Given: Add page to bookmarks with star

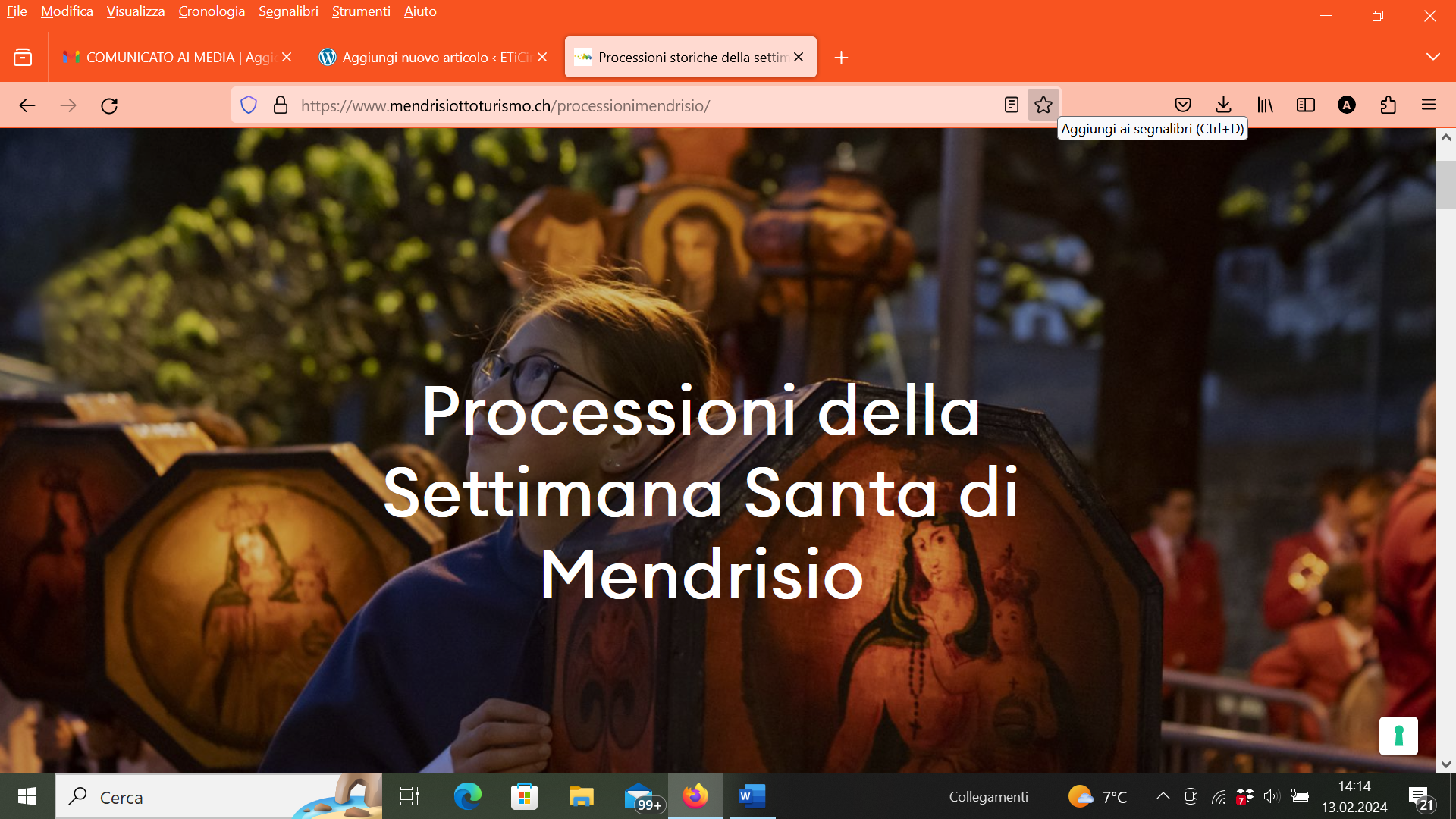Looking at the screenshot, I should tap(1043, 105).
